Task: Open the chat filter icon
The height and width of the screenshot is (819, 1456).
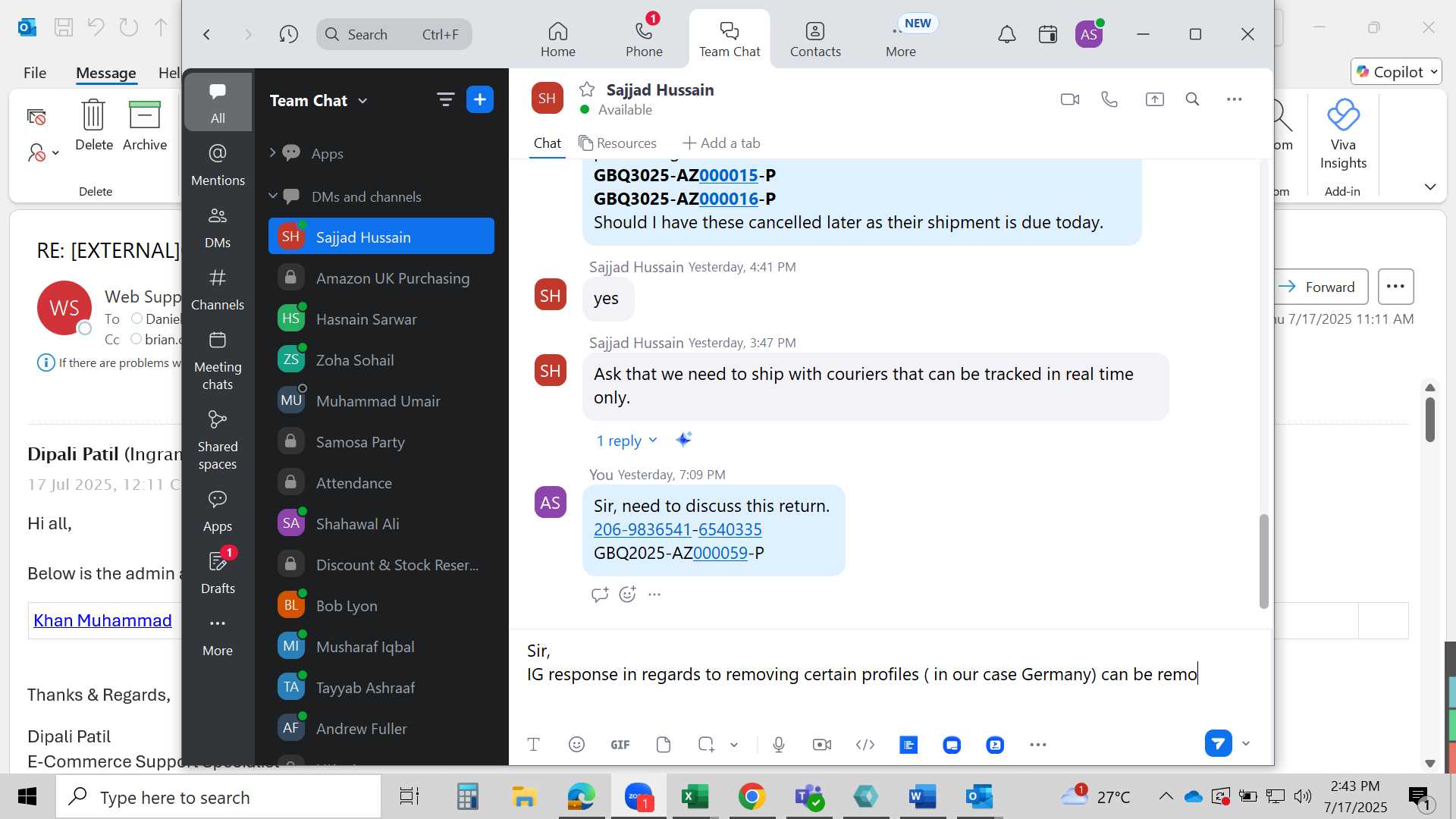Action: pos(445,99)
